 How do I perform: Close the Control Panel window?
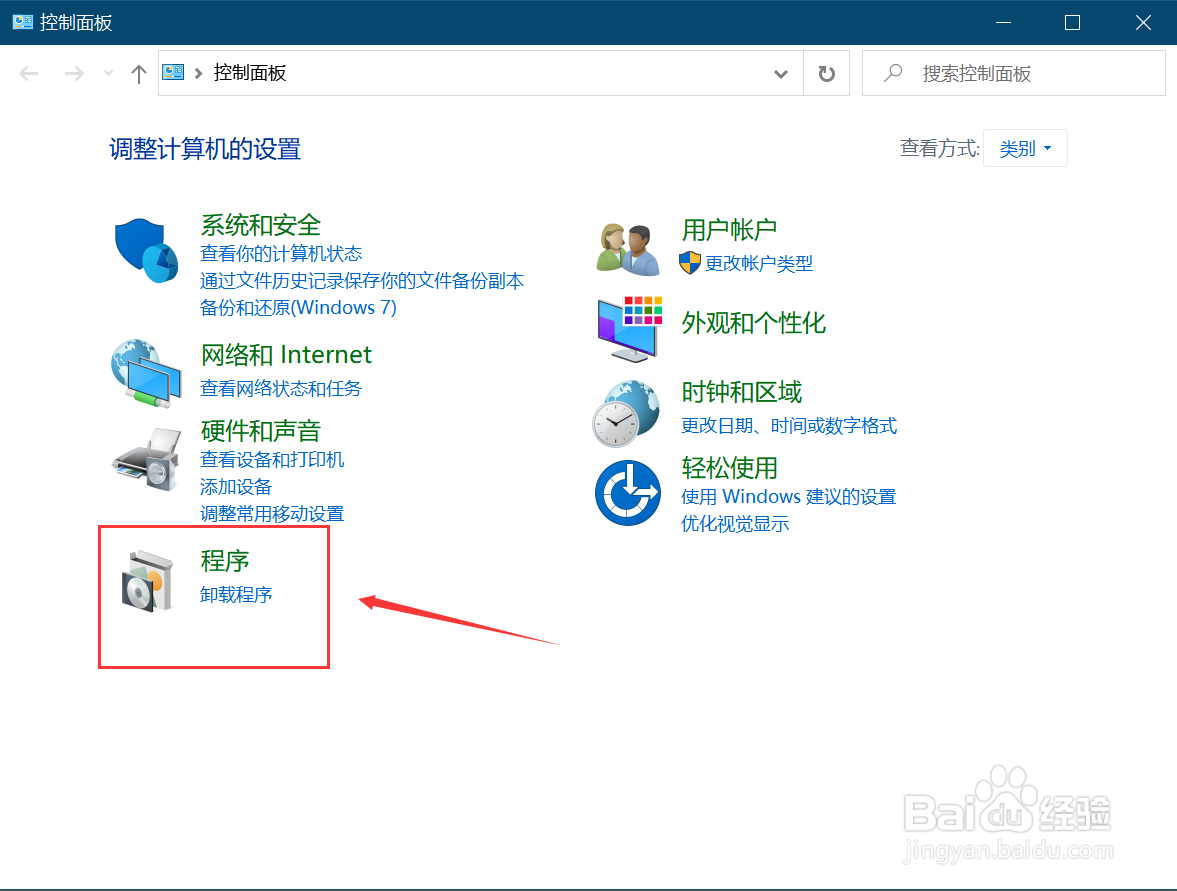tap(1142, 23)
